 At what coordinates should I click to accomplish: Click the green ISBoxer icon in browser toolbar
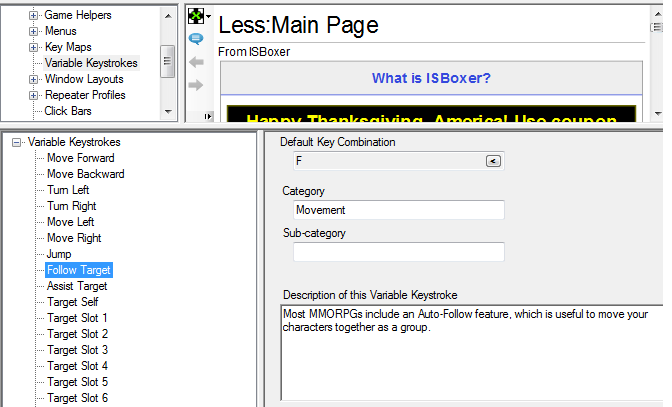196,16
